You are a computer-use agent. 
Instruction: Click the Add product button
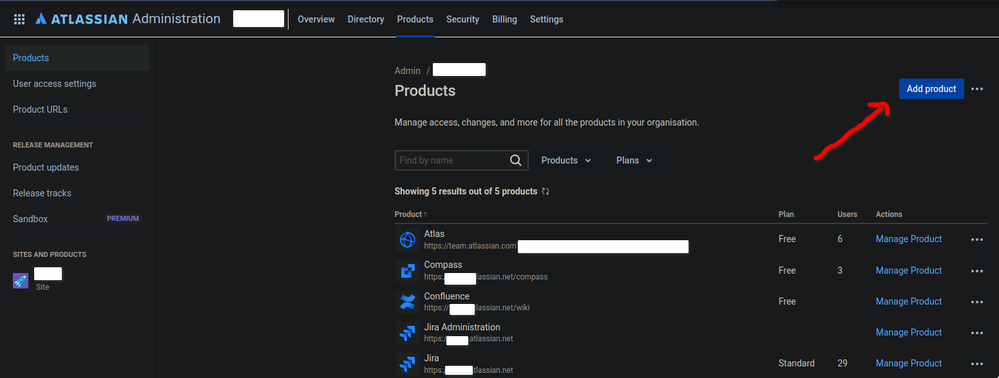(931, 89)
